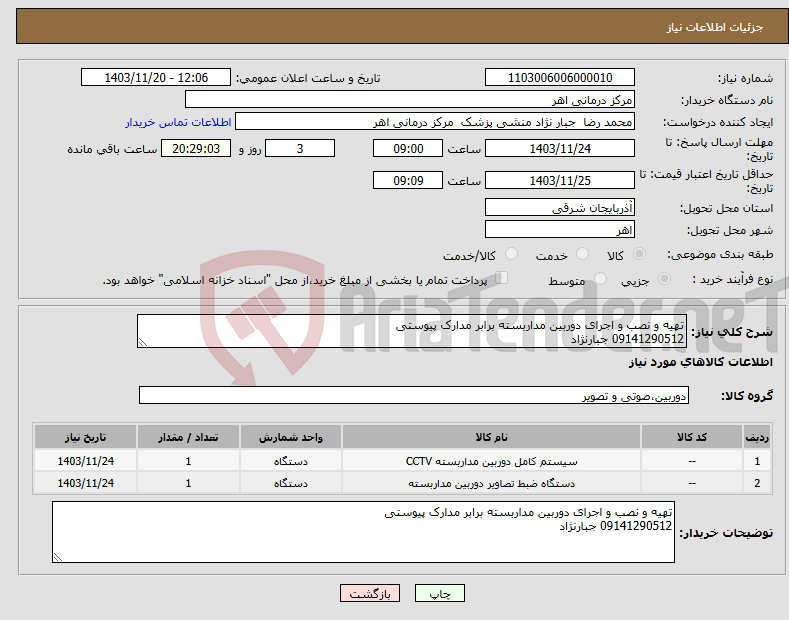Click the تعداد / مقدار column header
789x620 pixels.
(x=188, y=437)
